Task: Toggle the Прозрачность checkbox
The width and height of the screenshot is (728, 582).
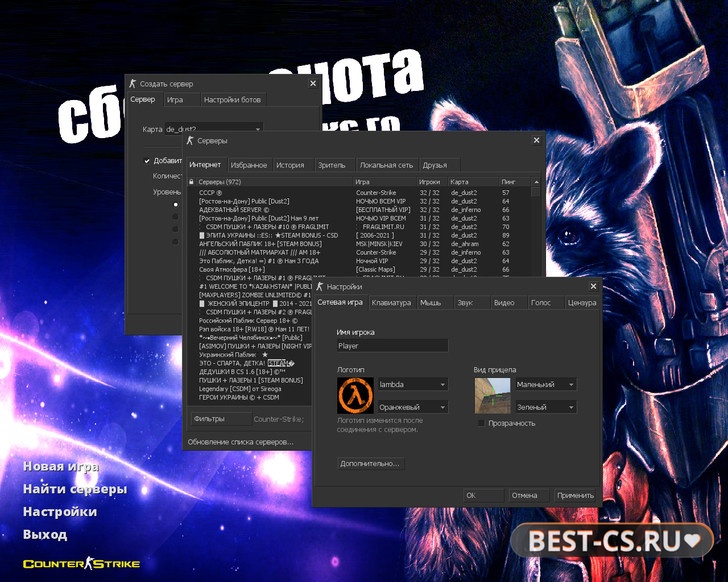Action: coord(481,423)
